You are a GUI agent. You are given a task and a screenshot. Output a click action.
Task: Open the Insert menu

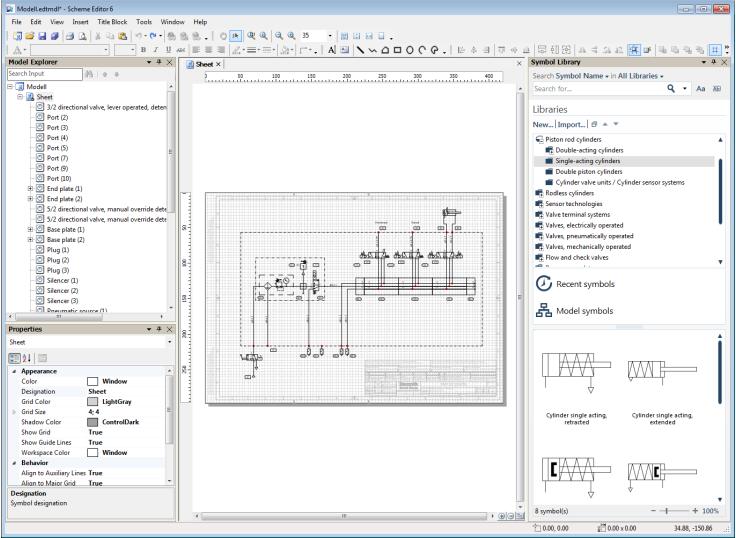[x=80, y=22]
